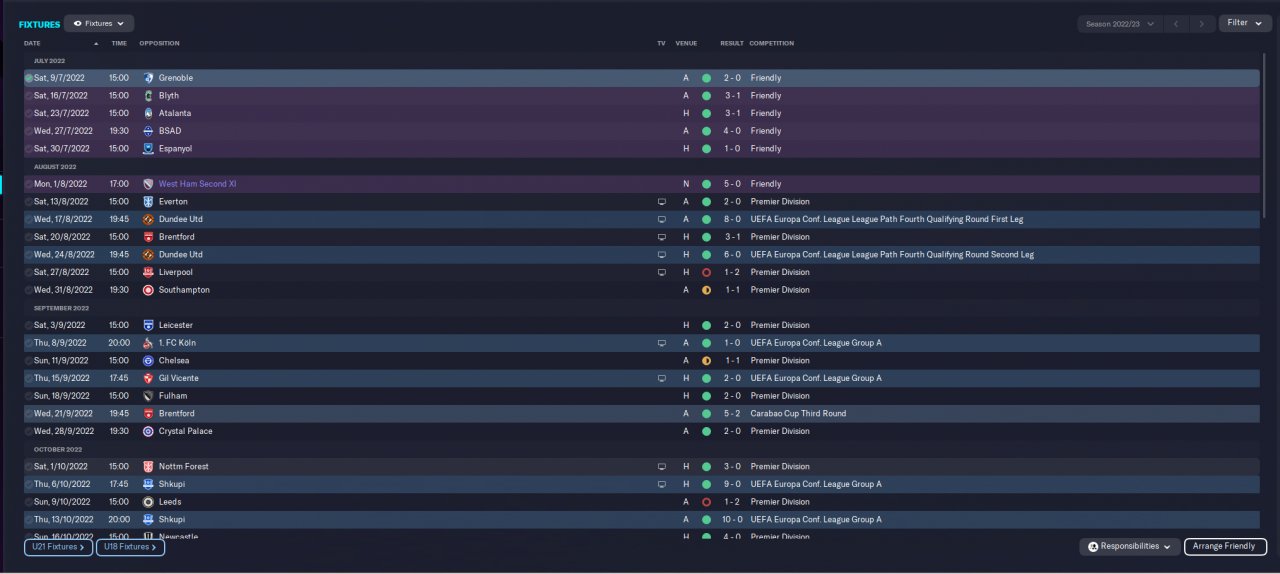1280x574 pixels.
Task: Click the Leeds club badge icon
Action: (148, 502)
